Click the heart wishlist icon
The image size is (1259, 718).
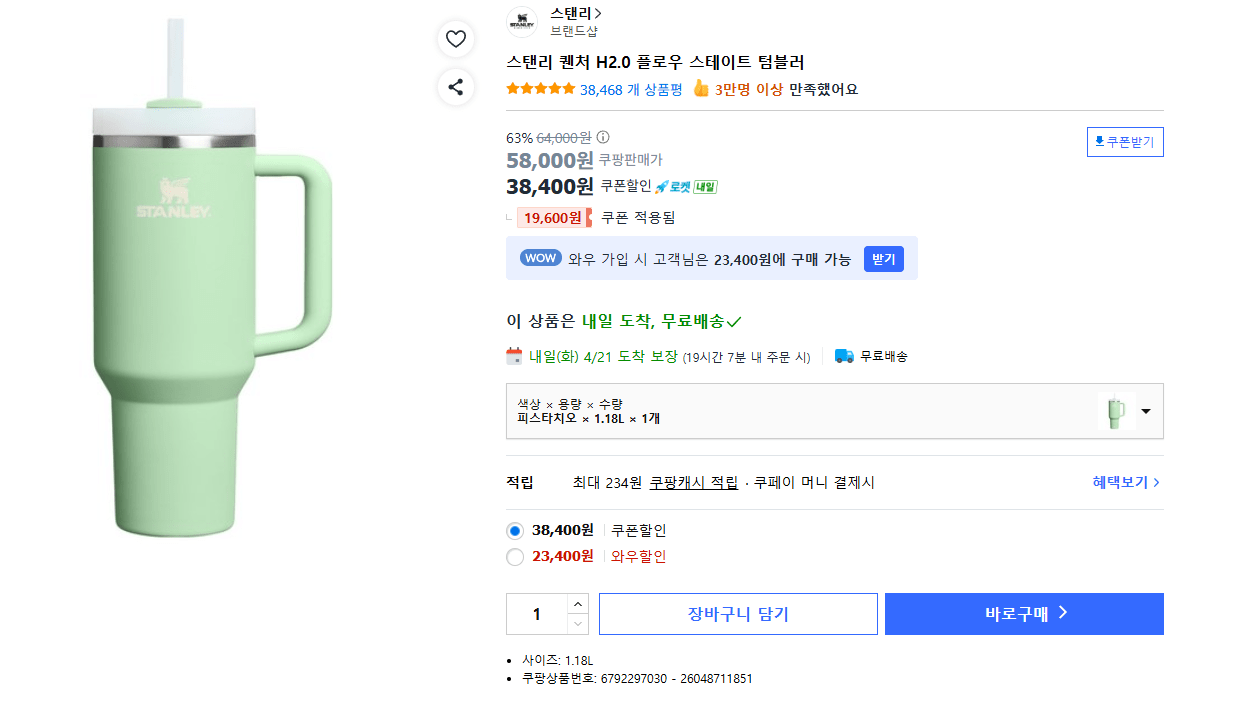pyautogui.click(x=456, y=38)
